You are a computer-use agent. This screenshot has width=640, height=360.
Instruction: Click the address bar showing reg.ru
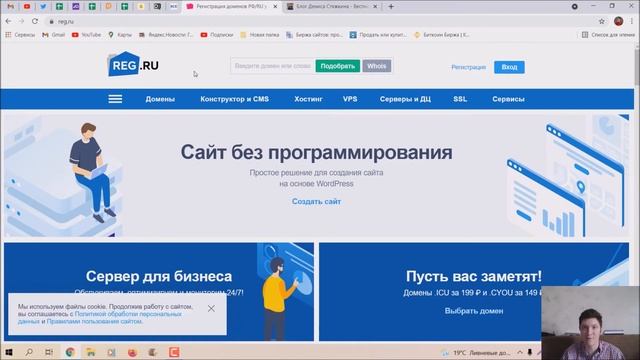[x=318, y=21]
